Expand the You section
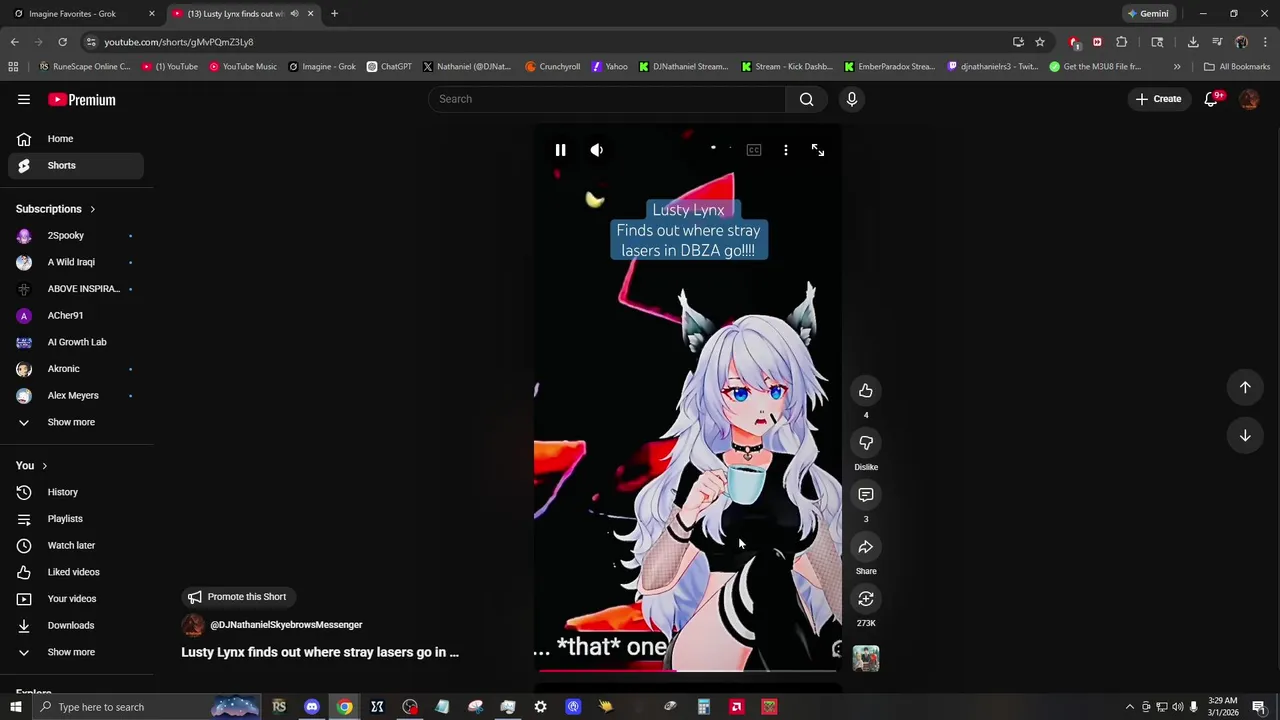 click(x=32, y=466)
